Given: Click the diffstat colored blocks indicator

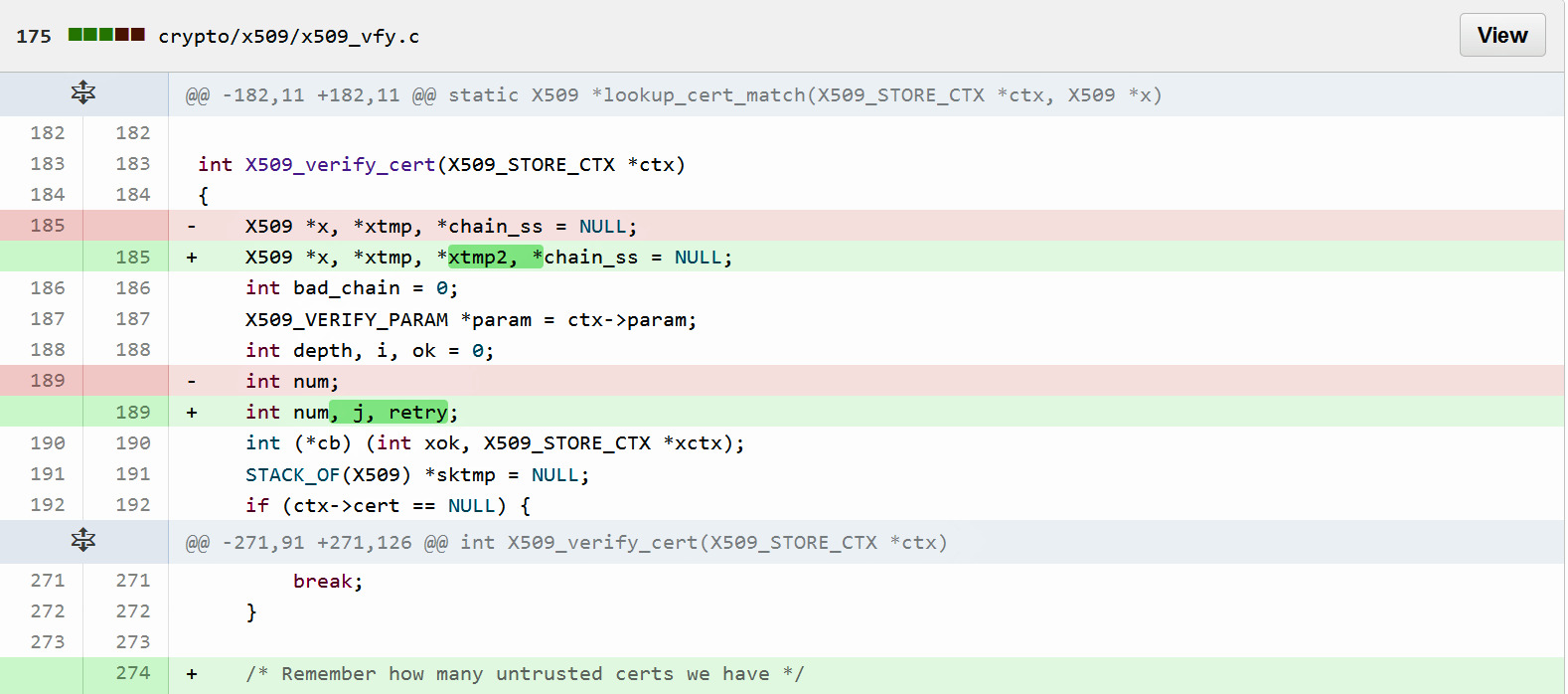Looking at the screenshot, I should (106, 35).
